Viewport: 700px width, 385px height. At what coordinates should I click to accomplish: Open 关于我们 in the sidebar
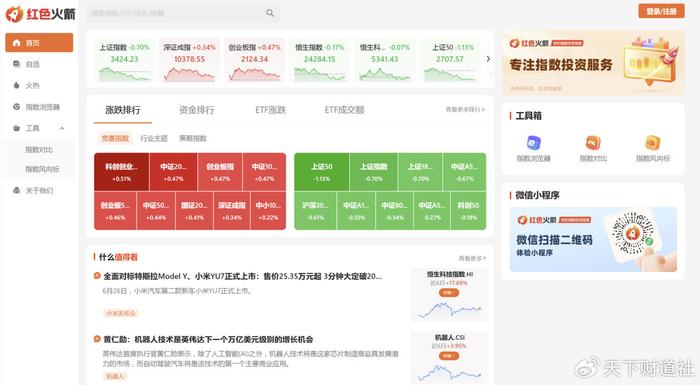[39, 191]
